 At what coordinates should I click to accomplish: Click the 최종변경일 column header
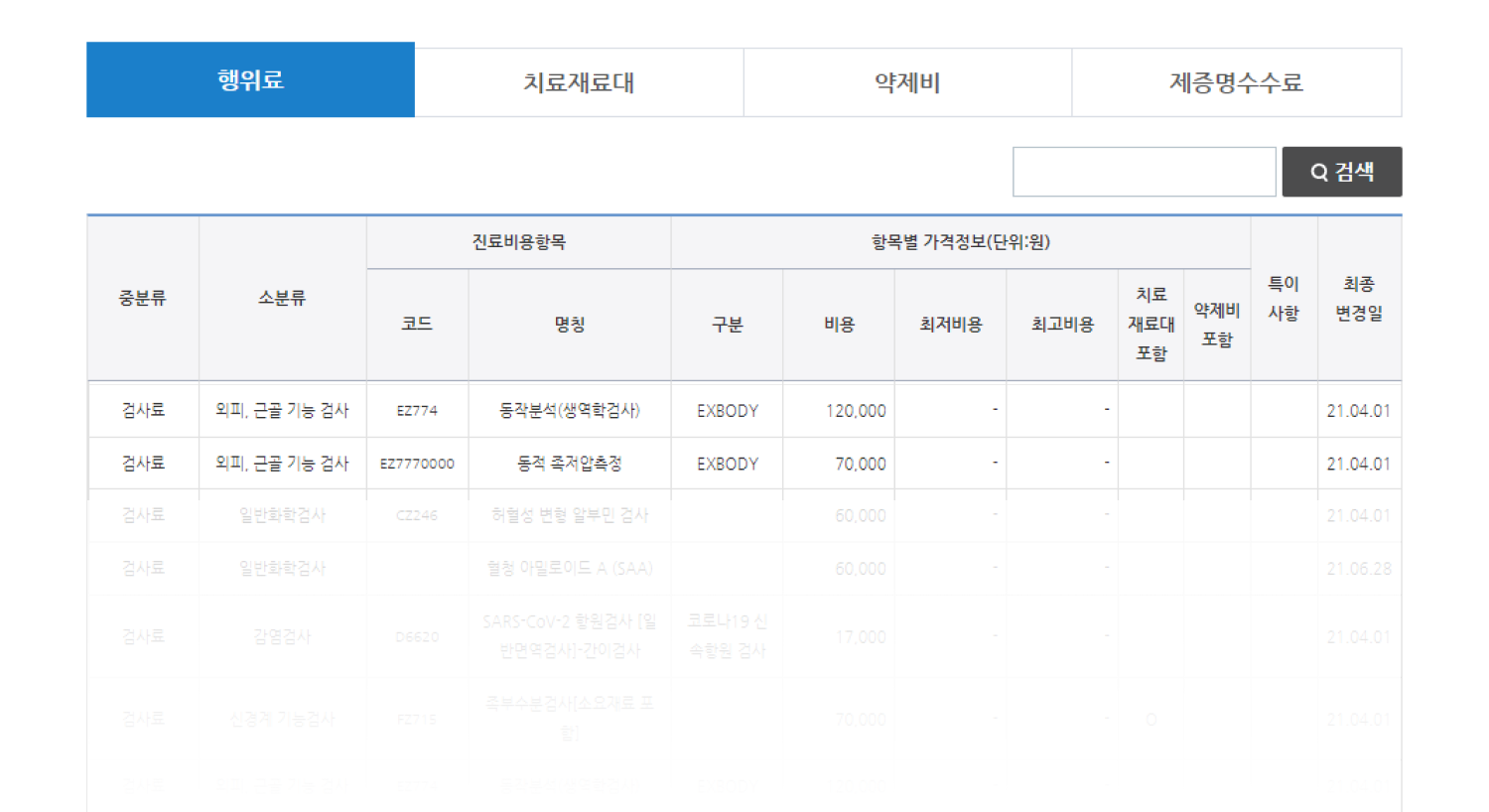pyautogui.click(x=1359, y=298)
